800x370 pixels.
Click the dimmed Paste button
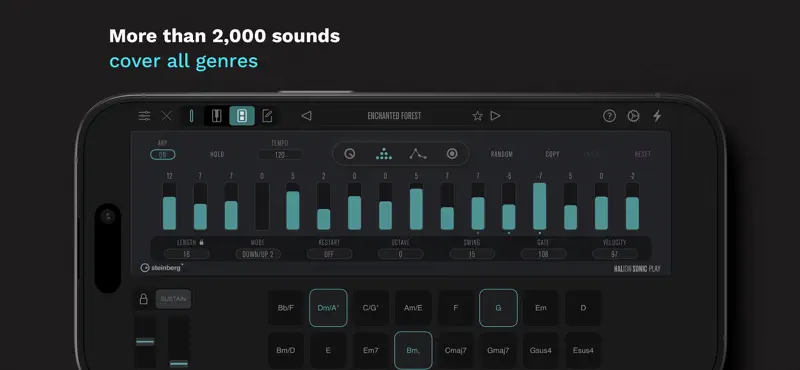tap(592, 154)
